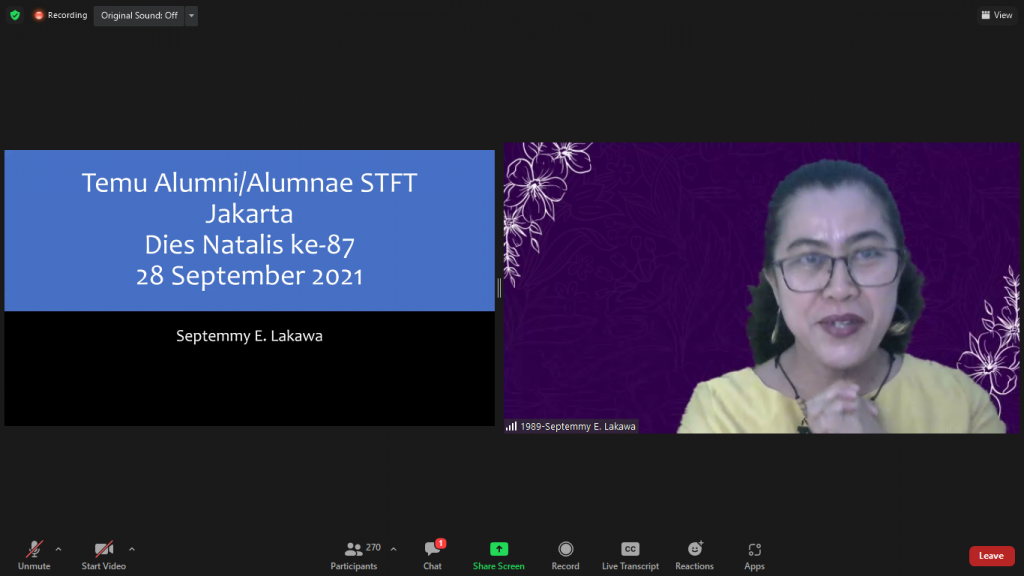Click the red Leave button
This screenshot has height=576, width=1024.
click(x=991, y=556)
